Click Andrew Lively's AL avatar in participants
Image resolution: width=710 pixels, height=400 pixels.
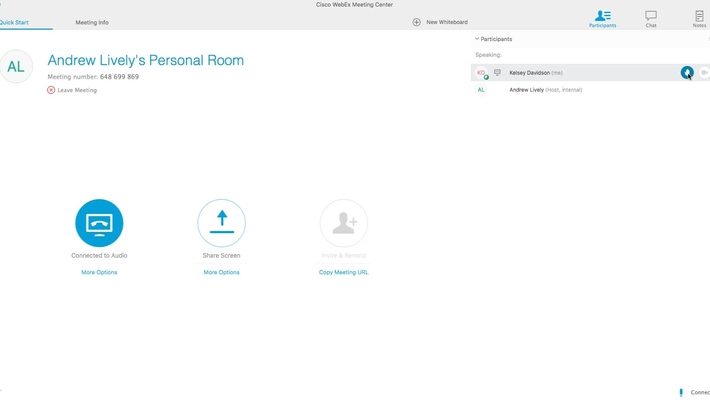pos(481,90)
